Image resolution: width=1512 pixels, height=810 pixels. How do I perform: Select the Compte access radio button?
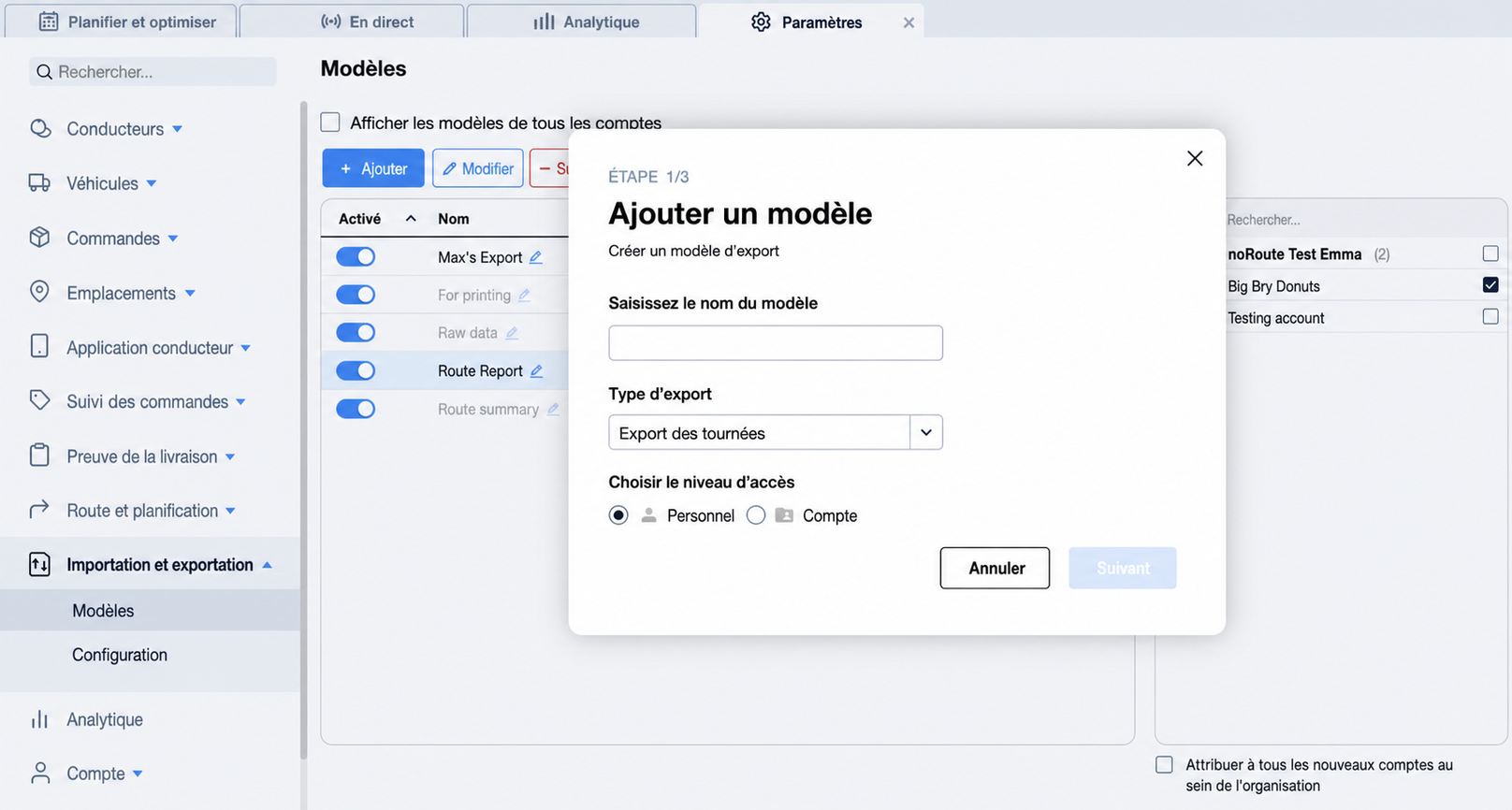[756, 515]
